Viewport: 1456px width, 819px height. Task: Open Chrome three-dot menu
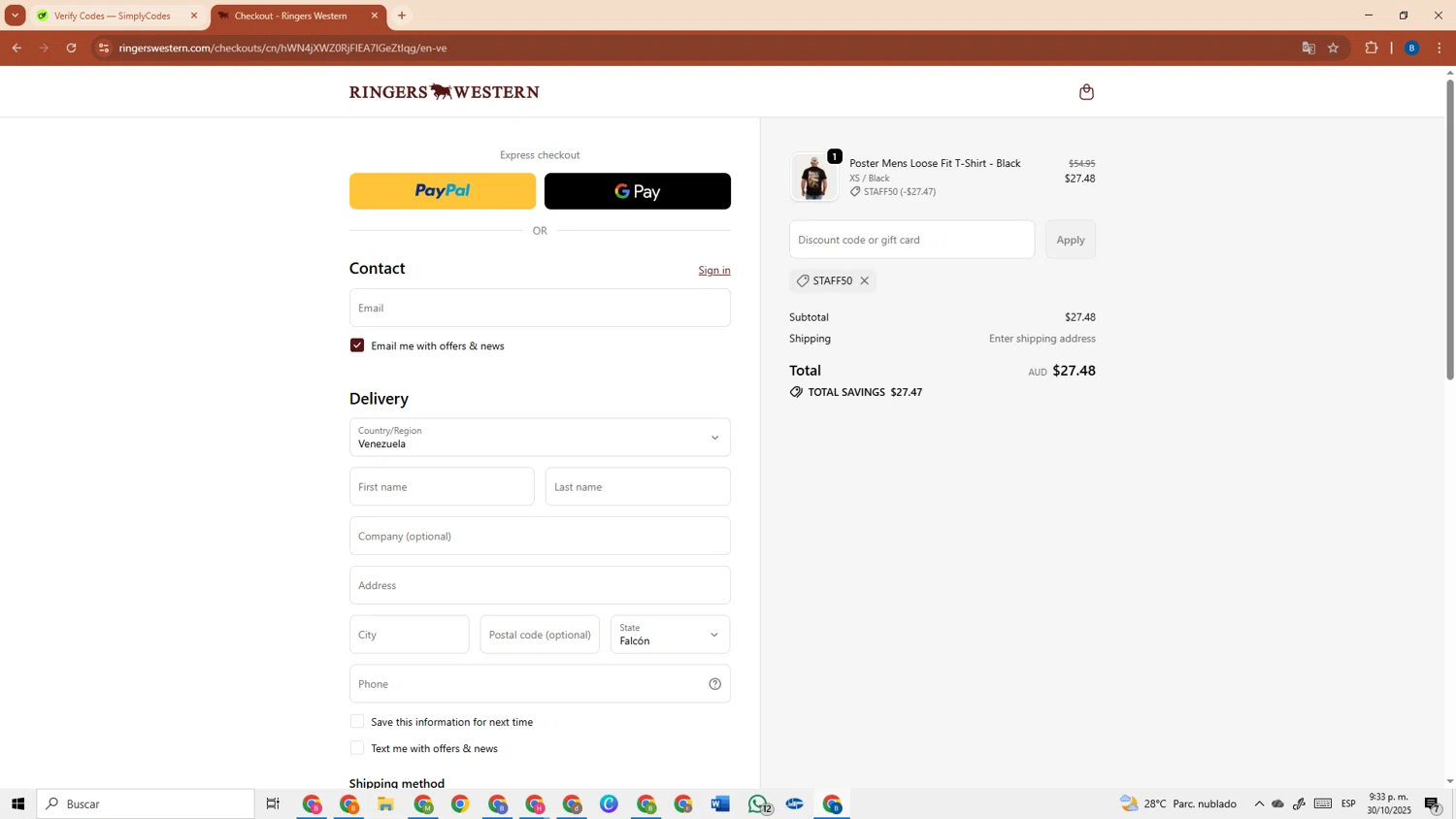click(x=1439, y=48)
